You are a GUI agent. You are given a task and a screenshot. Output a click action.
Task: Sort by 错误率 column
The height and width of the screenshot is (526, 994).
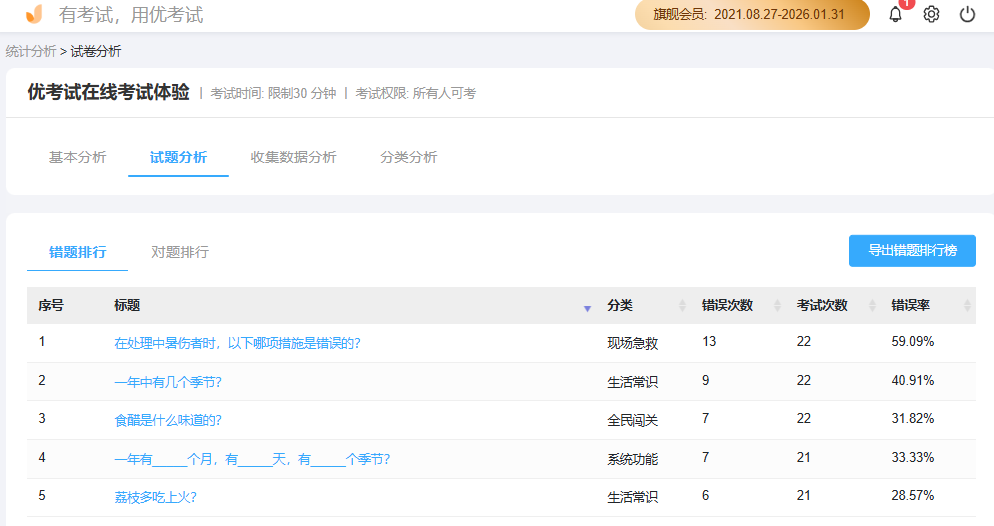coord(967,306)
